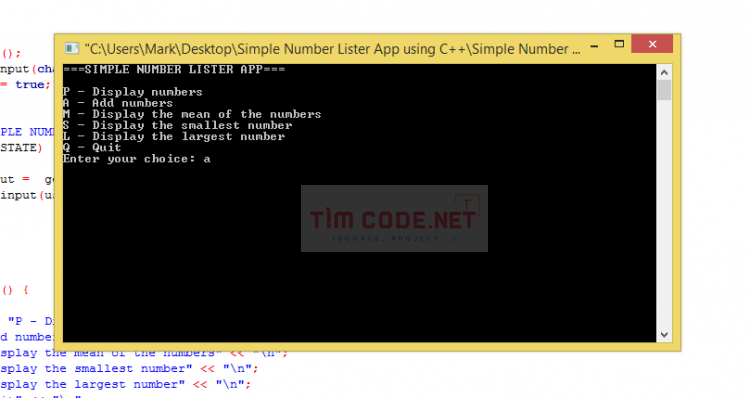The width and height of the screenshot is (750, 398).
Task: Click the 'P - Display numbers' line
Action: (x=132, y=92)
